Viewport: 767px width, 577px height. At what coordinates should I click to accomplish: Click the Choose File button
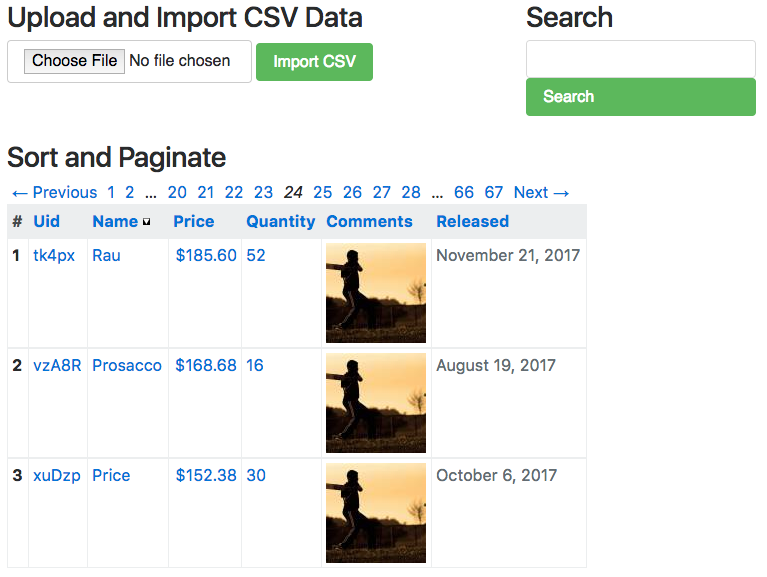click(x=74, y=61)
